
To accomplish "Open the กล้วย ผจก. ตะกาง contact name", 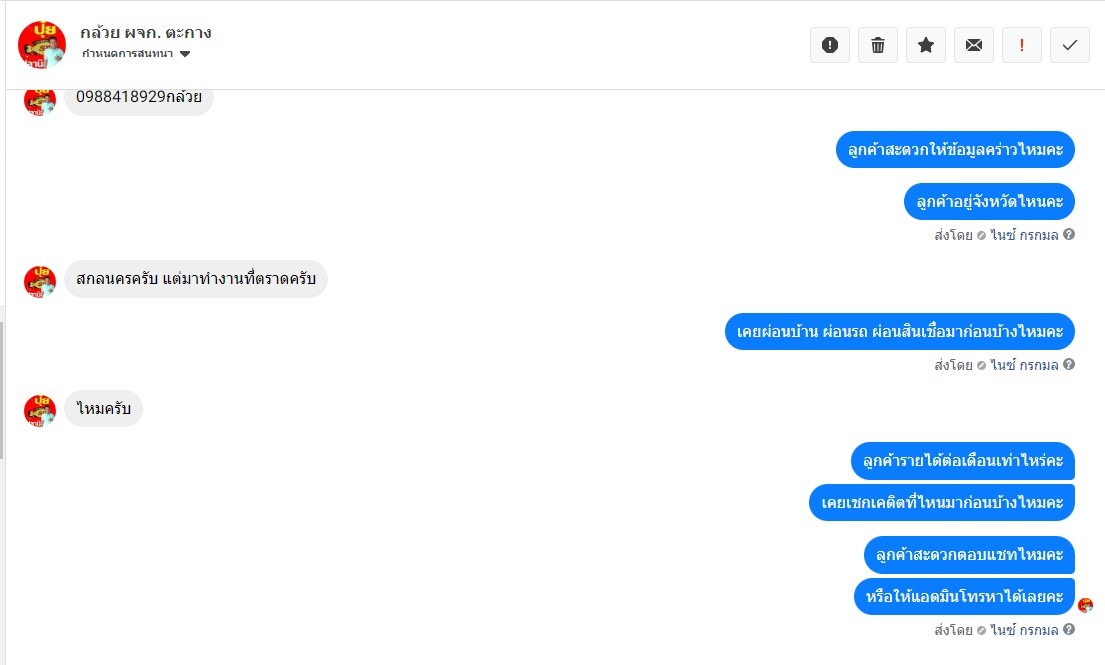I will (x=146, y=32).
